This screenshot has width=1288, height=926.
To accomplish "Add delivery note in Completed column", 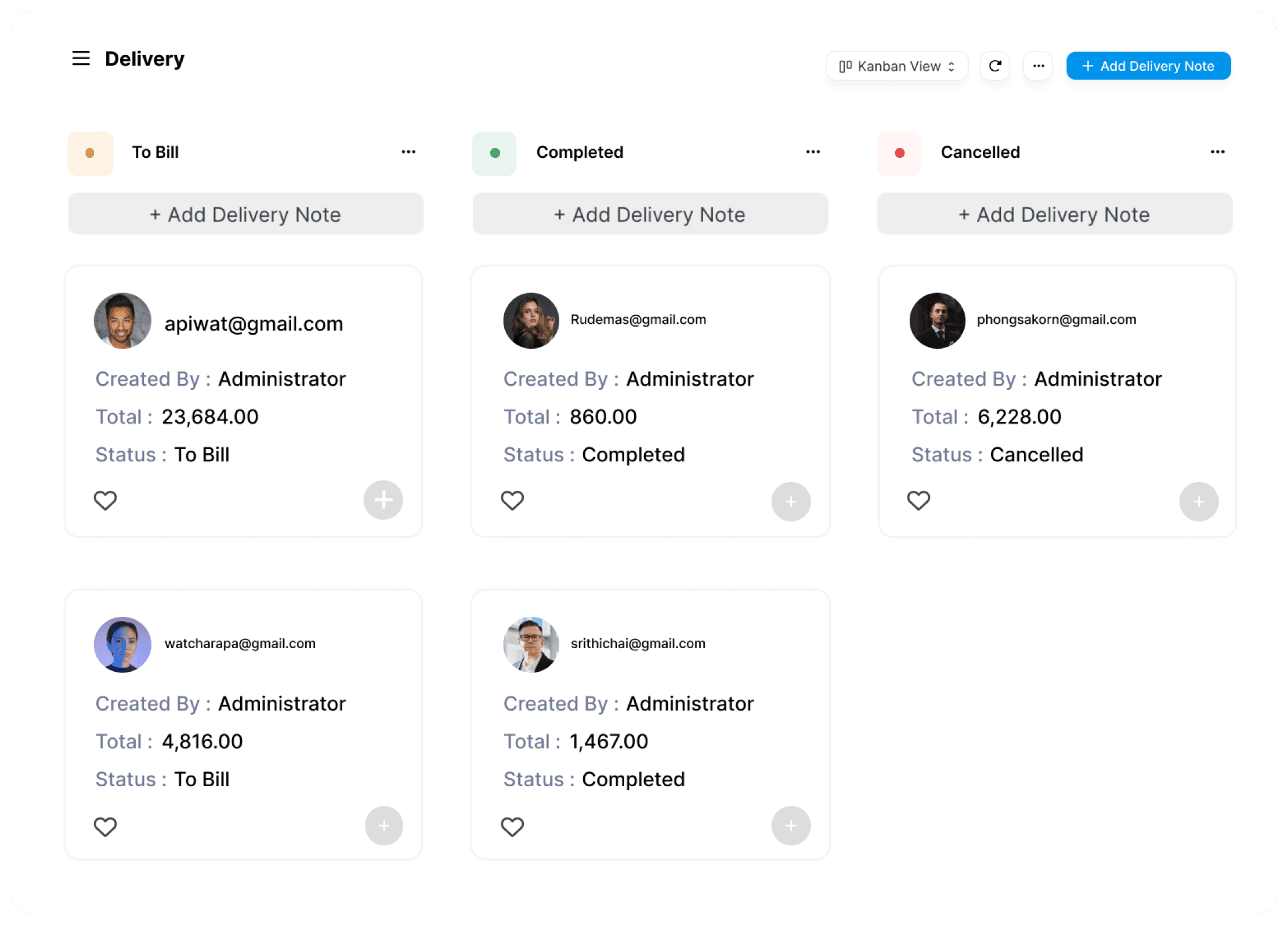I will (650, 215).
